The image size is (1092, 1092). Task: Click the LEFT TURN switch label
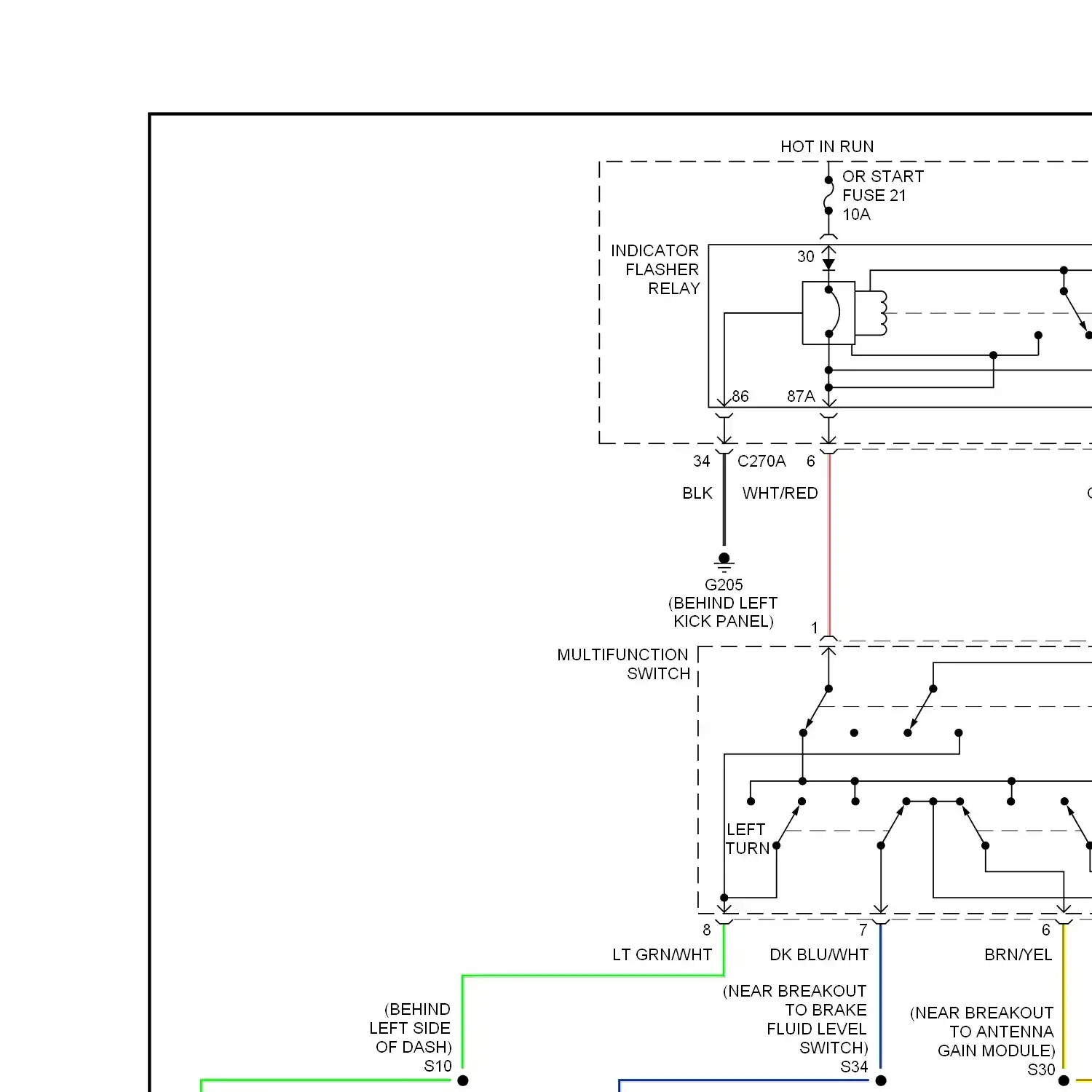click(748, 839)
